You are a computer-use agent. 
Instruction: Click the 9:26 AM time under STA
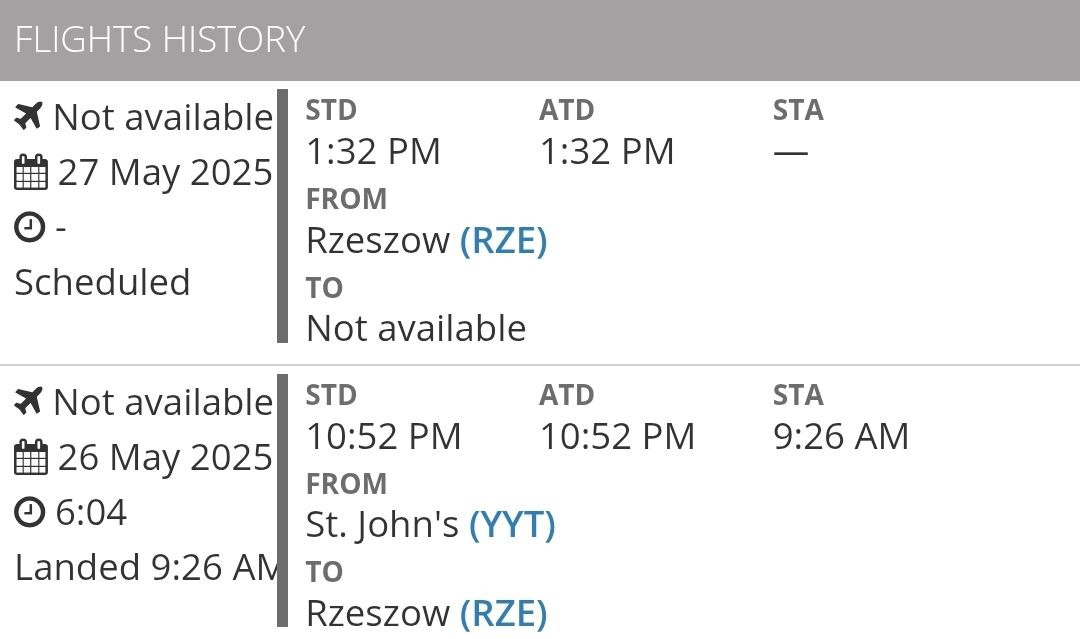pyautogui.click(x=841, y=437)
